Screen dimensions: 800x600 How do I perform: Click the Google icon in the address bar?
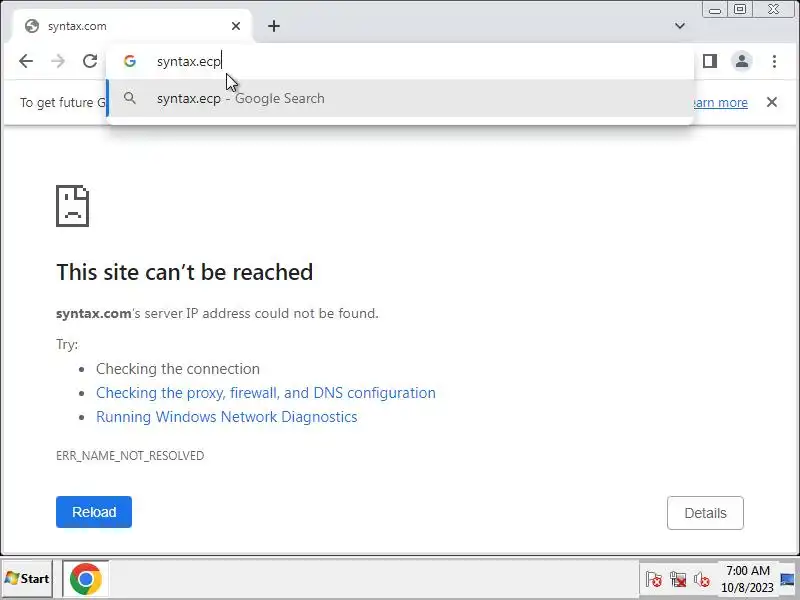130,61
